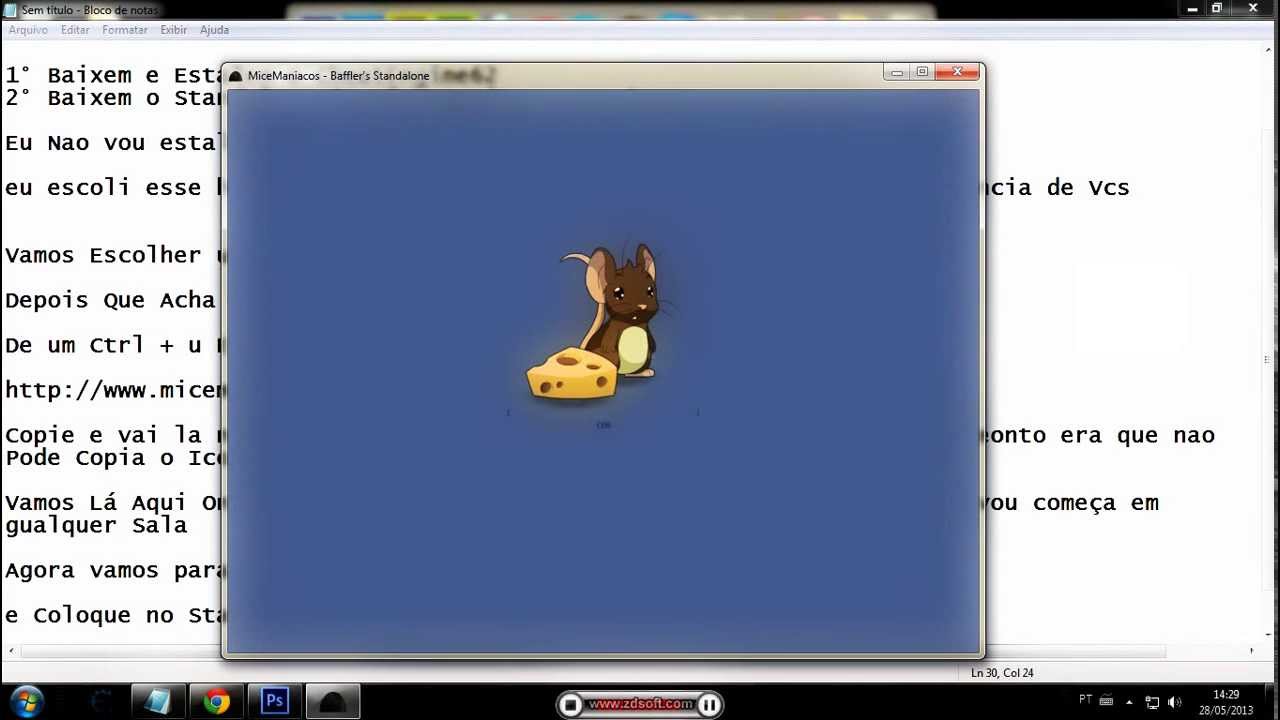Place cursor on line 'Eu Nao vou esta'
The height and width of the screenshot is (720, 1280).
point(111,143)
